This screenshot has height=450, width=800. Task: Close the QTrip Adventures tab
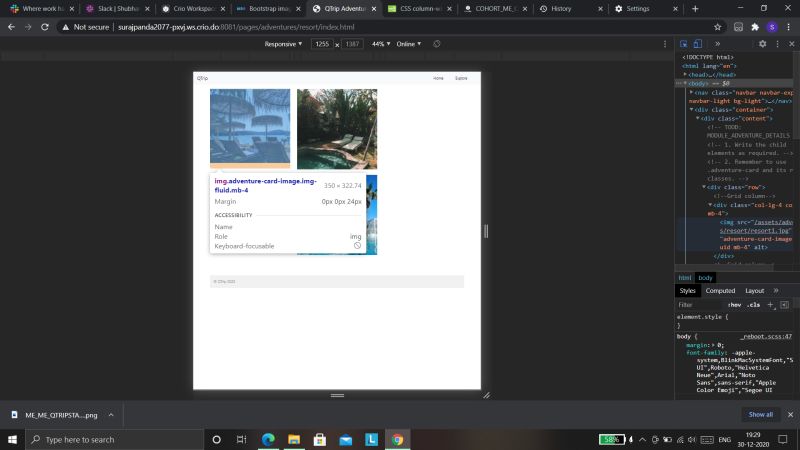(x=374, y=9)
